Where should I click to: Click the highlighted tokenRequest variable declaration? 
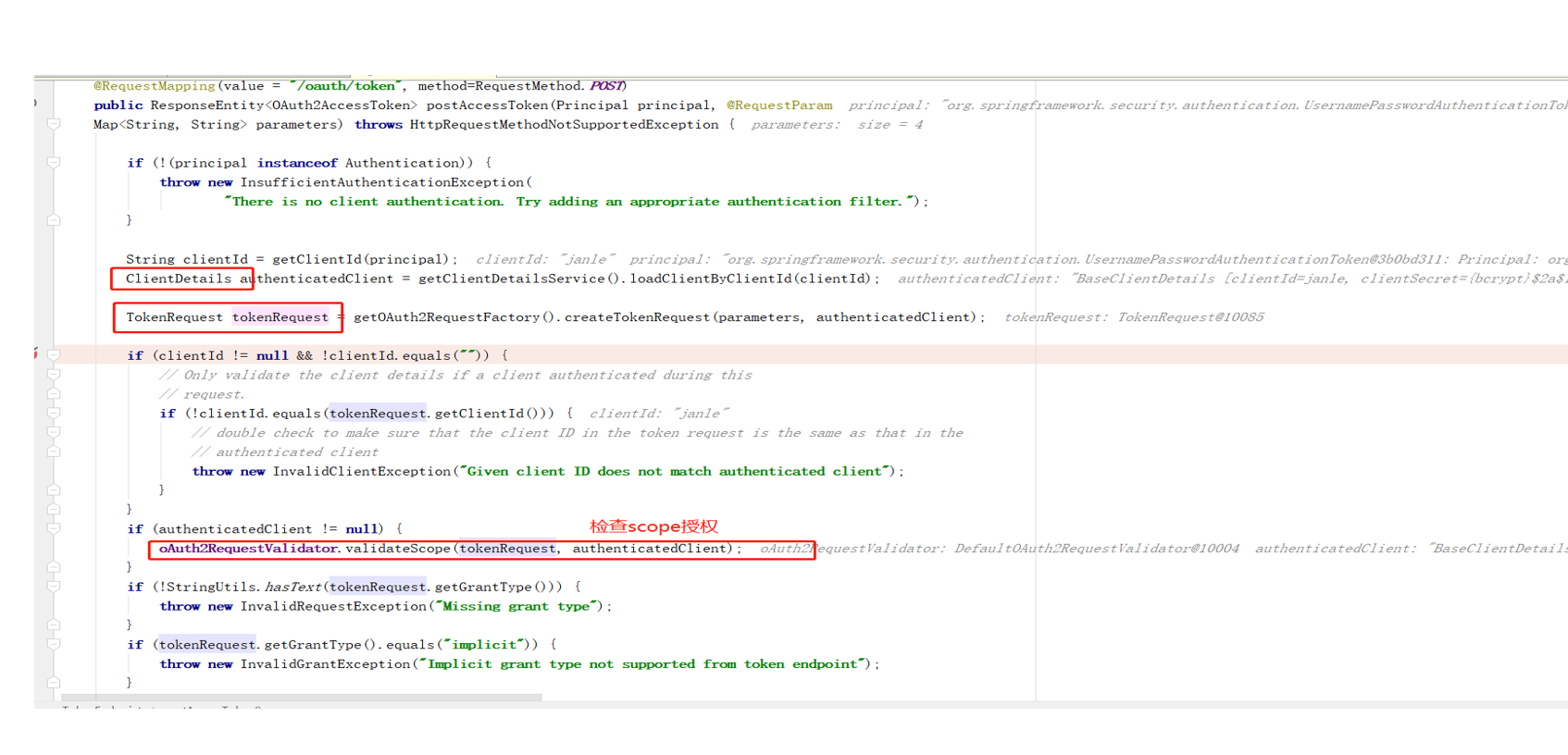280,317
